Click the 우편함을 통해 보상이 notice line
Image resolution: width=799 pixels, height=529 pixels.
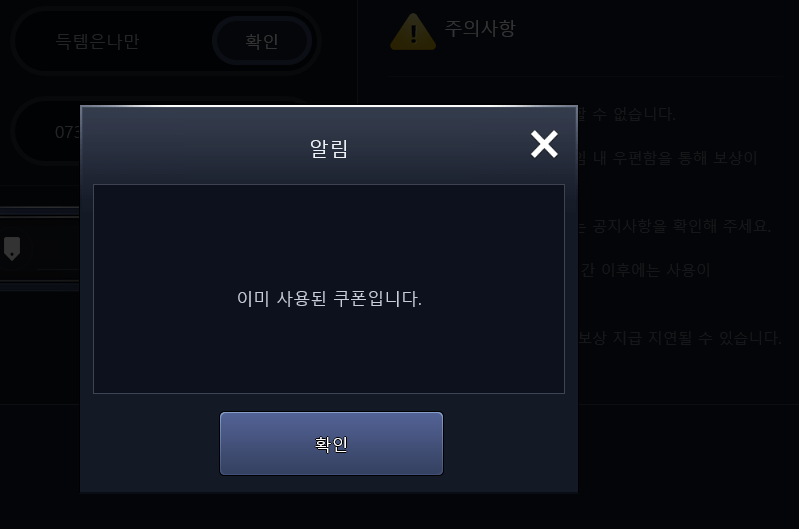[668, 158]
